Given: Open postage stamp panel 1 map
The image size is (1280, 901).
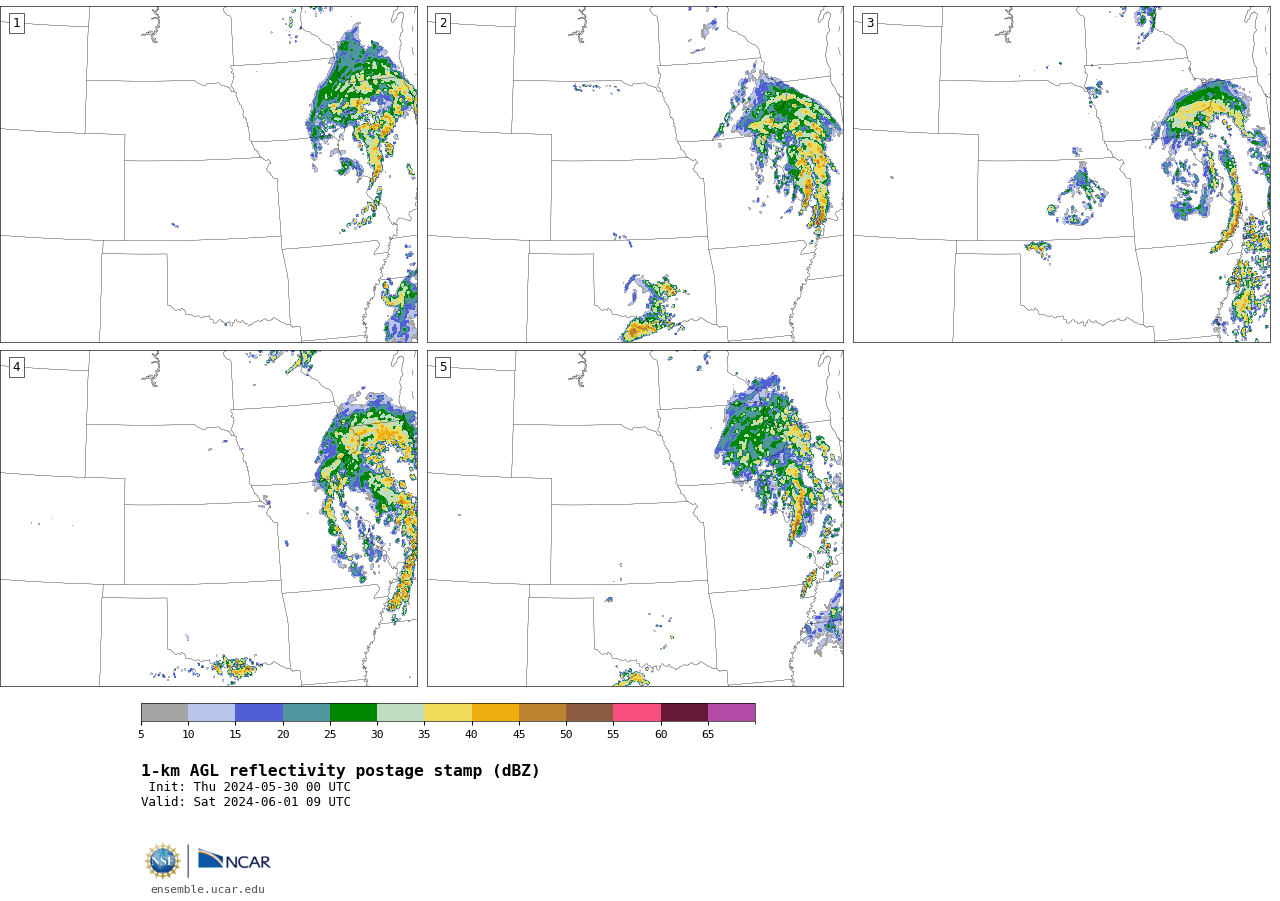Looking at the screenshot, I should (209, 175).
